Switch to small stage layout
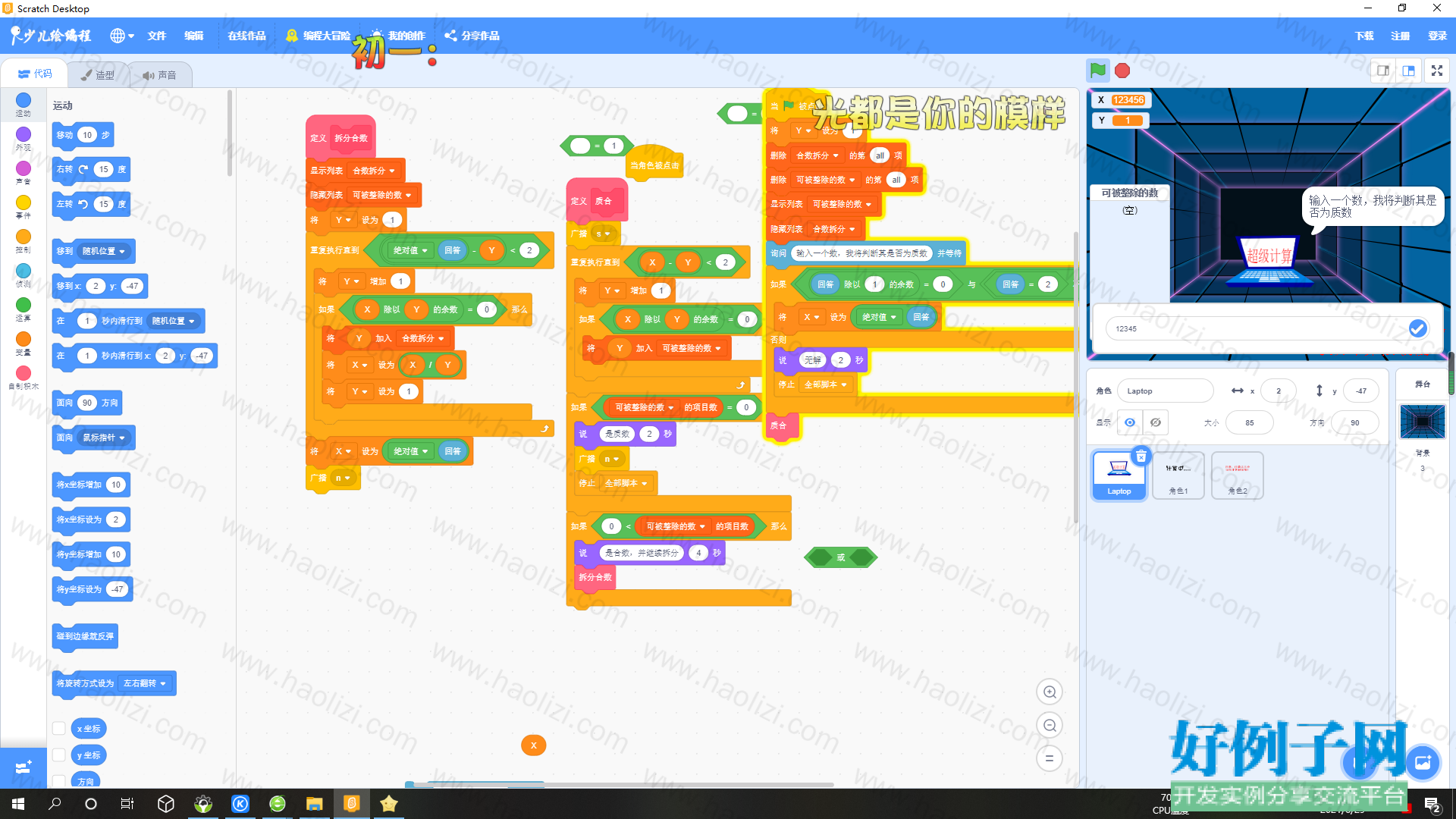This screenshot has height=819, width=1456. pyautogui.click(x=1383, y=71)
